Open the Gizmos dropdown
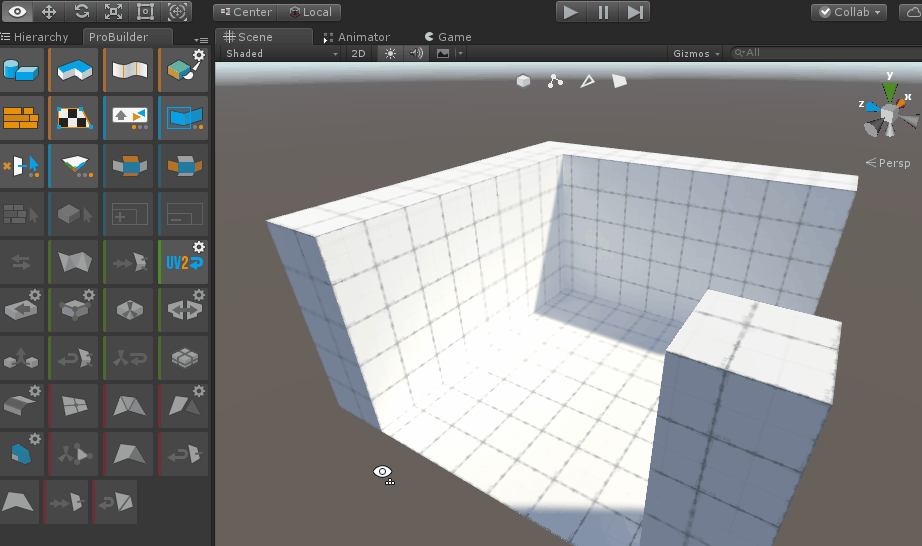Screen dimensions: 922x546 (696, 53)
